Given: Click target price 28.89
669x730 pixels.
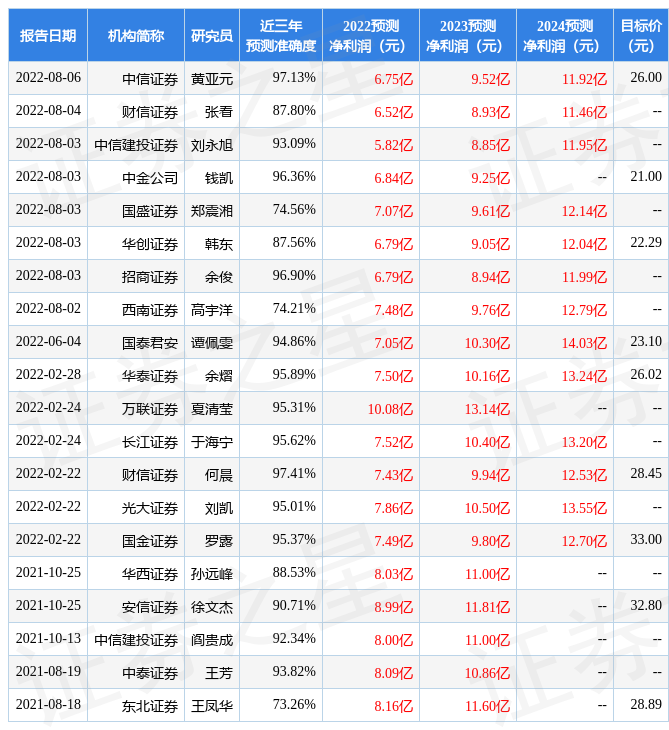Looking at the screenshot, I should coord(646,705).
